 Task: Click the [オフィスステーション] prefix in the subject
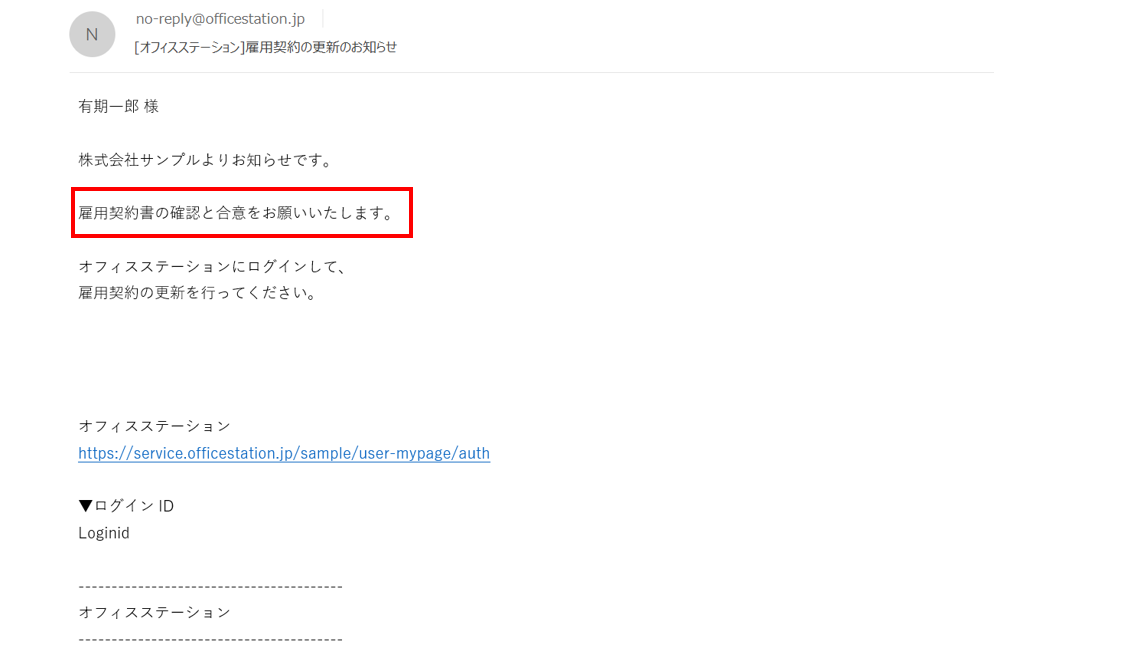[x=190, y=48]
